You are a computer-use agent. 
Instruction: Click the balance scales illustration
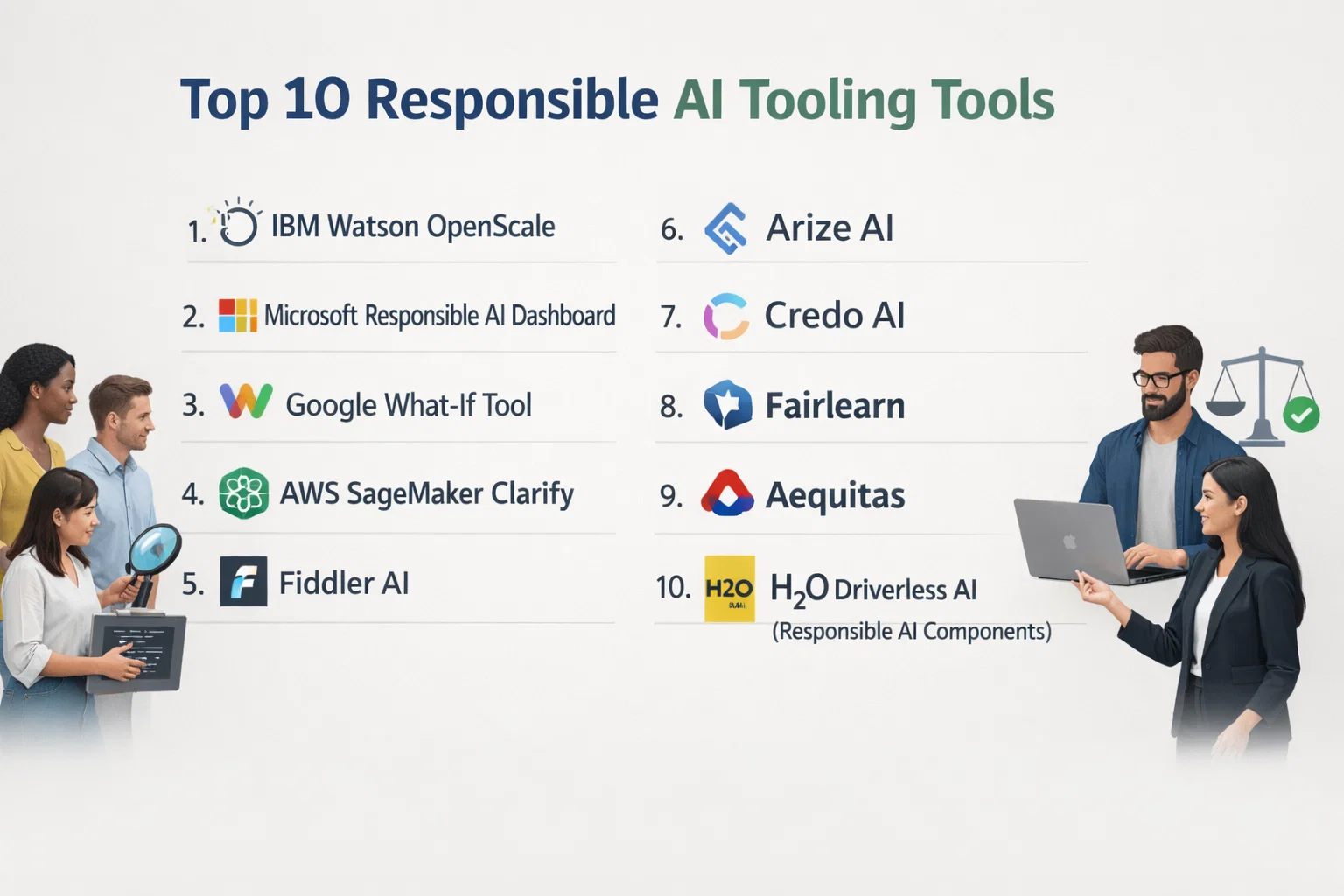coord(1258,394)
